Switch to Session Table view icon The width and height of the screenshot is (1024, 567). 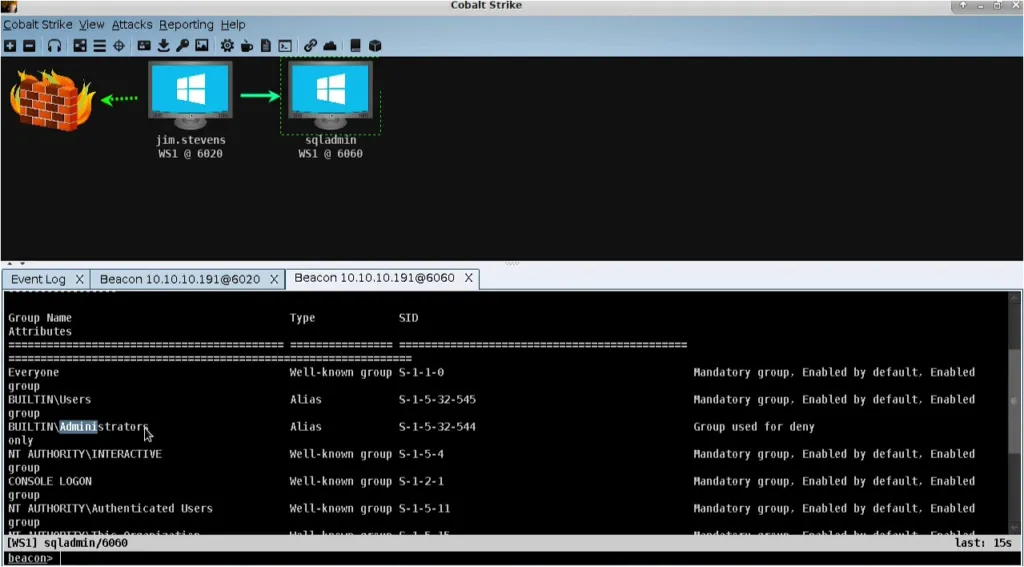pyautogui.click(x=99, y=46)
